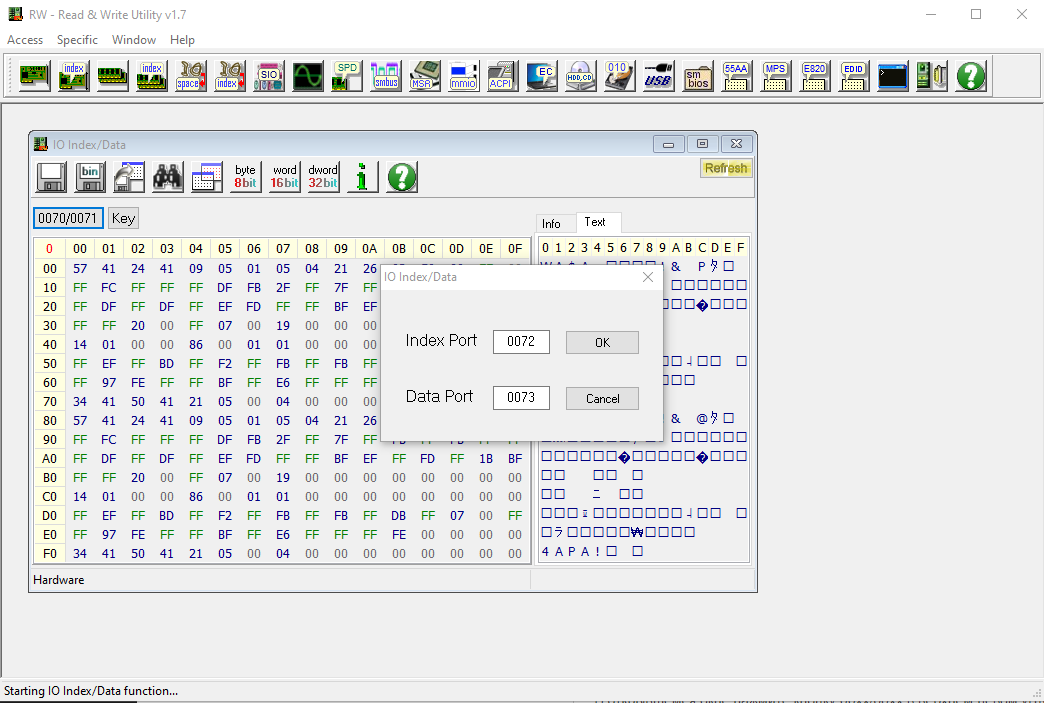
Task: Save data as binary file (bin icon)
Action: coord(91,177)
